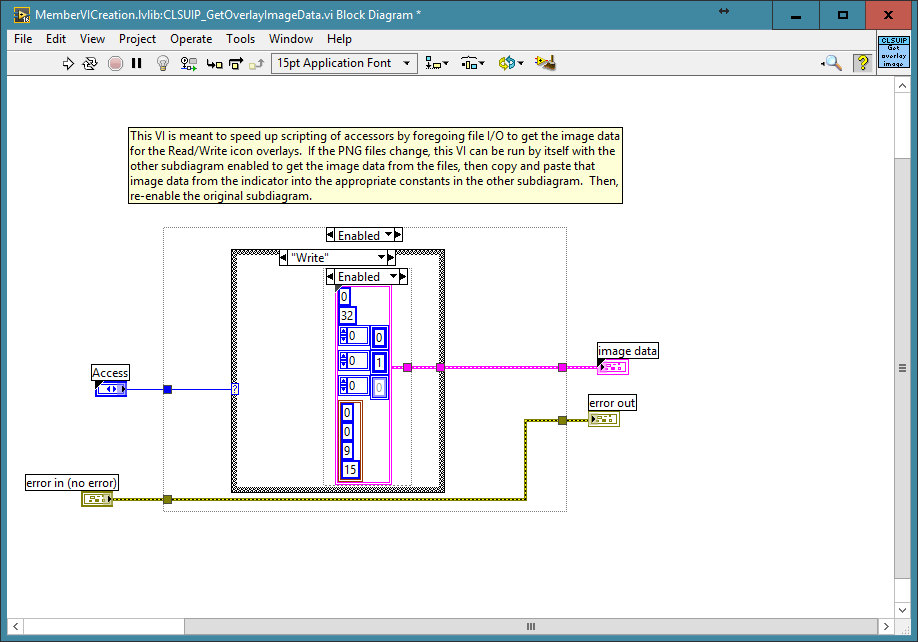Click the Pause Execution icon
The height and width of the screenshot is (642, 918).
tap(137, 62)
